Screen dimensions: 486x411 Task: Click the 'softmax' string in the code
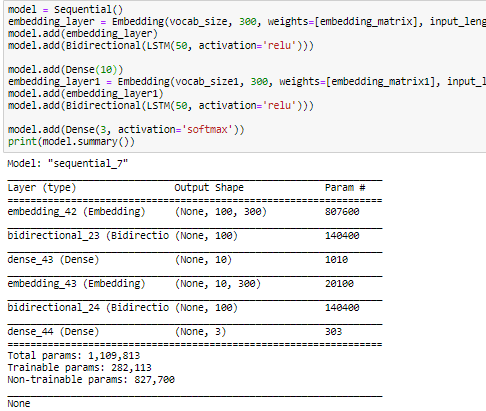207,129
